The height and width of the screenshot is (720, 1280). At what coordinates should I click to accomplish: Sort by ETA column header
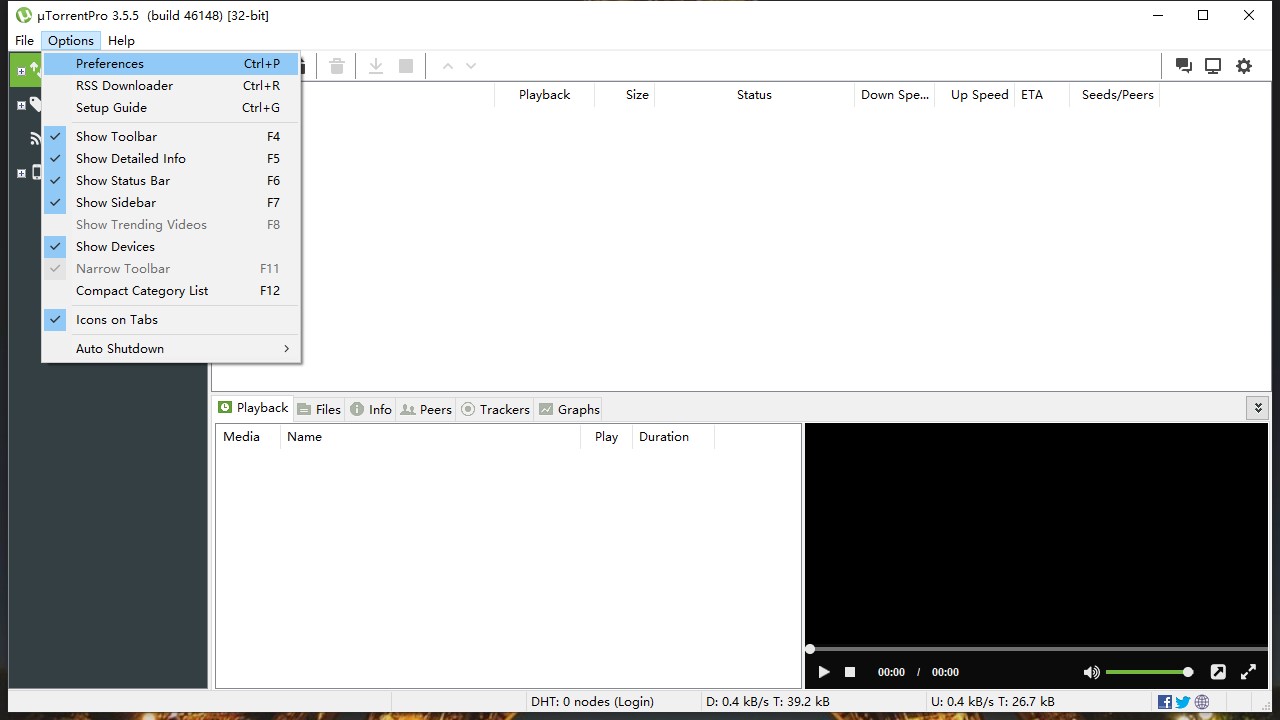(1040, 95)
